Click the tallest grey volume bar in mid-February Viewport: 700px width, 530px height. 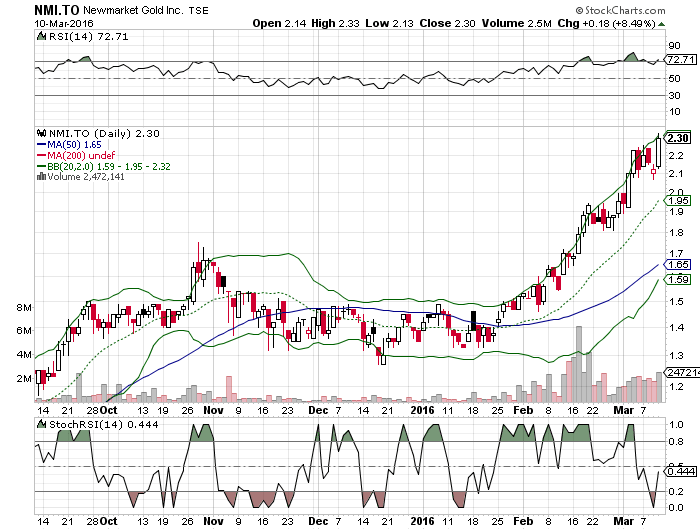pyautogui.click(x=579, y=364)
